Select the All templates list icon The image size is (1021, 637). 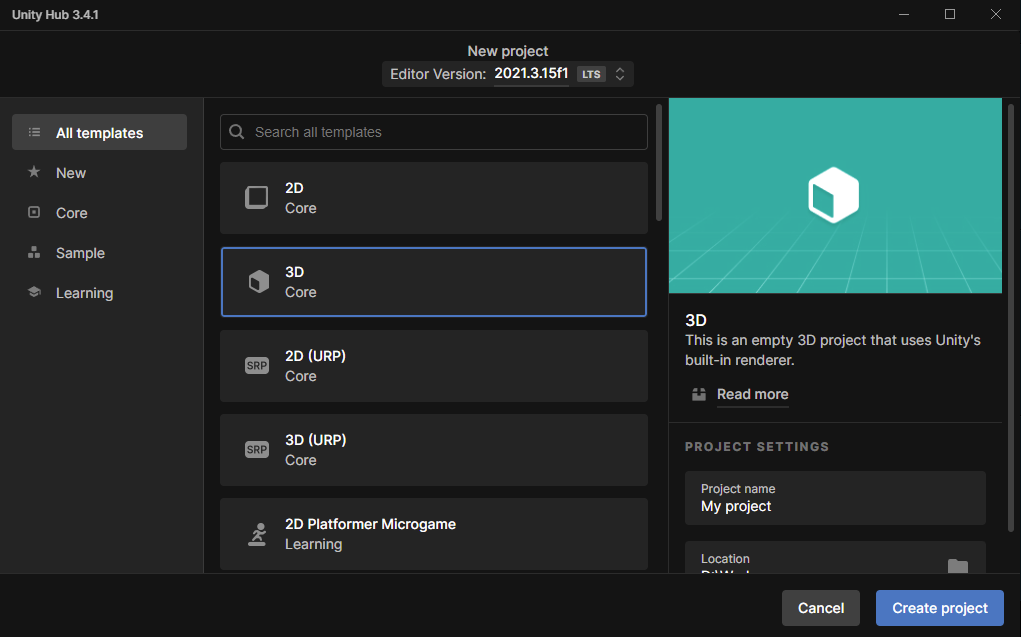coord(35,132)
